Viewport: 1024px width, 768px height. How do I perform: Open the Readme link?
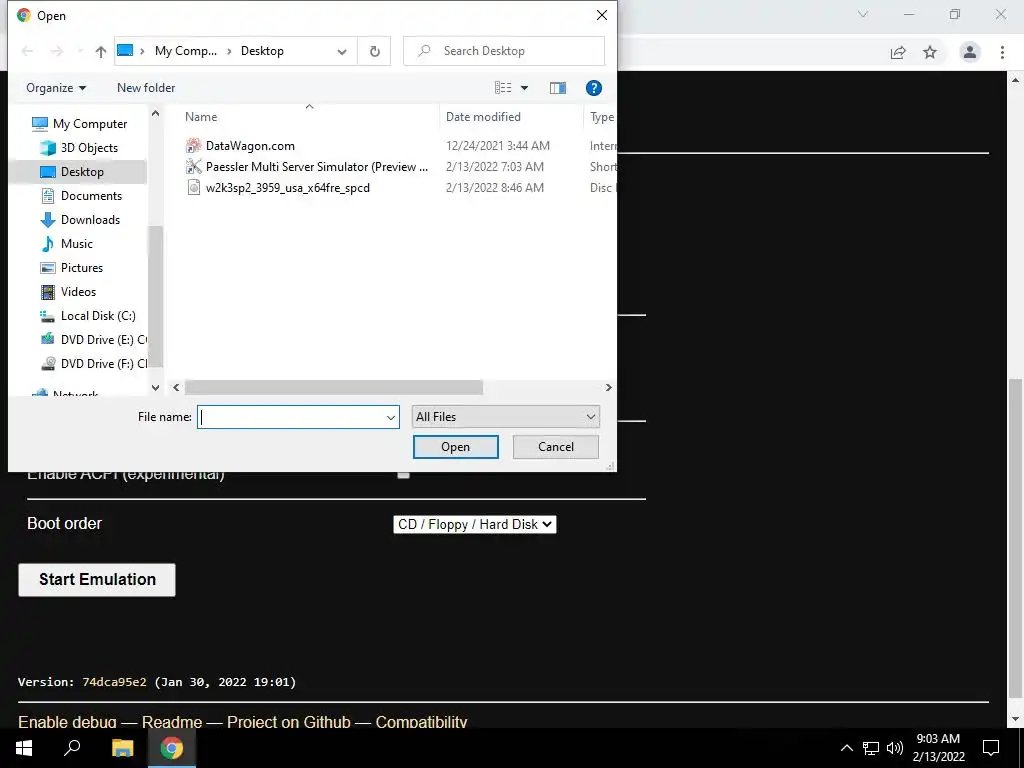(x=172, y=722)
